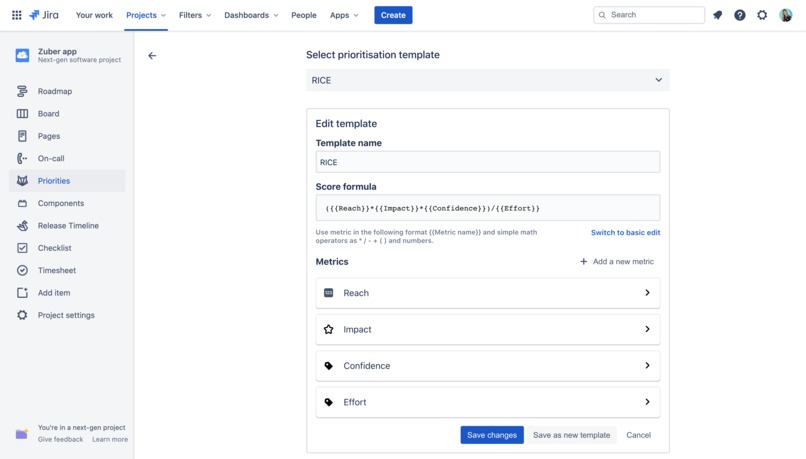Click the plus icon for new metric

tap(583, 261)
